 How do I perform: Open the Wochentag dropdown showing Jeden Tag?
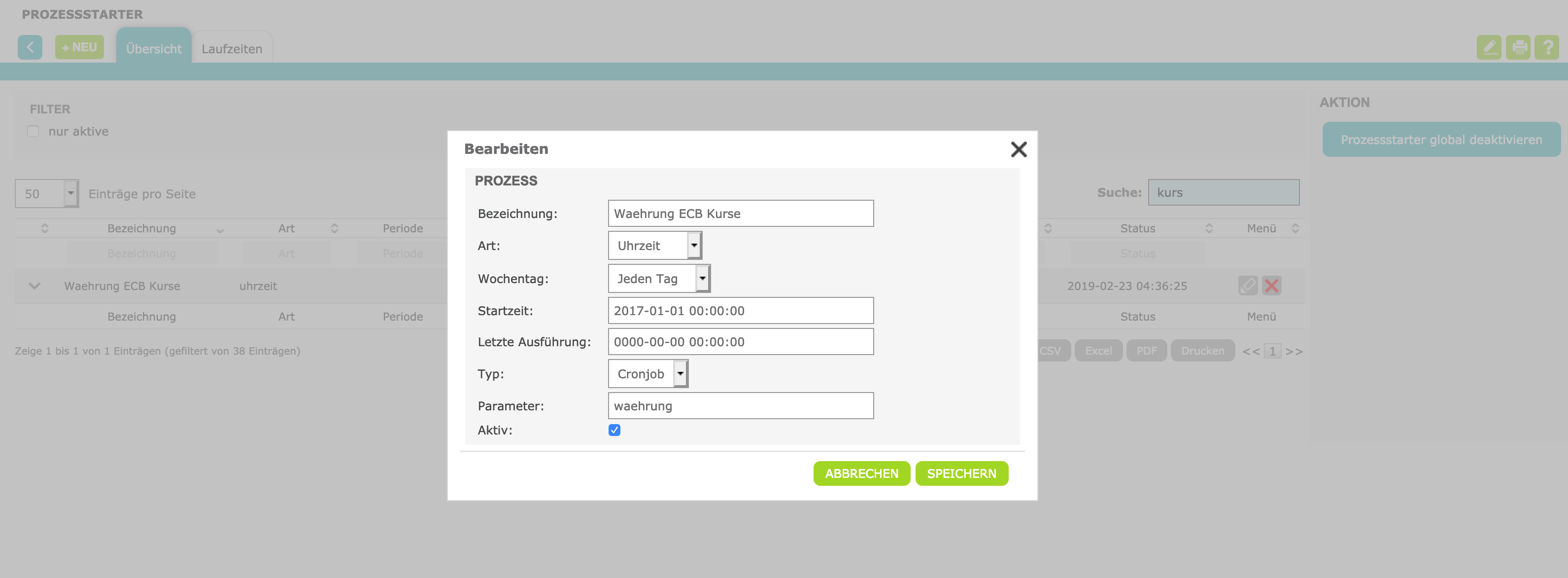coord(659,278)
